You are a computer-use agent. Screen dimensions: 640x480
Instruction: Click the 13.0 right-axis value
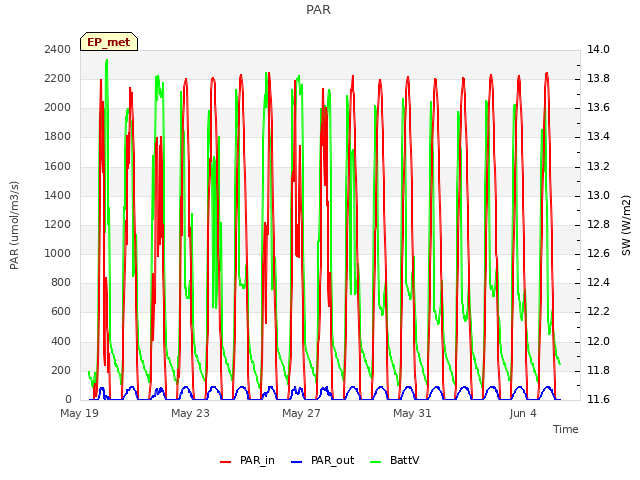point(598,195)
